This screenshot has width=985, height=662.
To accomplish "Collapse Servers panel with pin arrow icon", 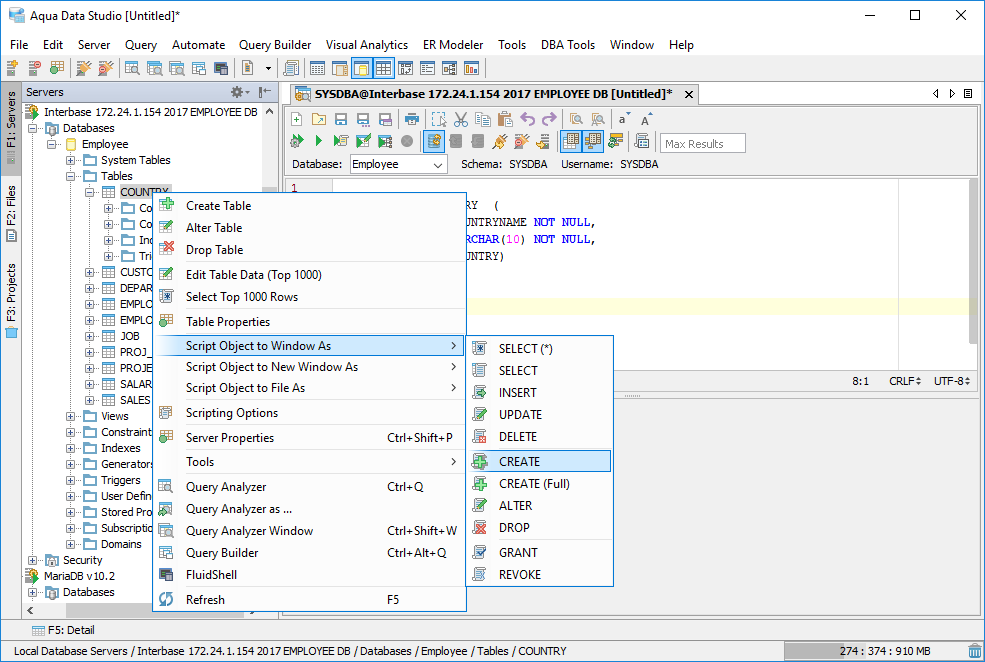I will tap(265, 92).
